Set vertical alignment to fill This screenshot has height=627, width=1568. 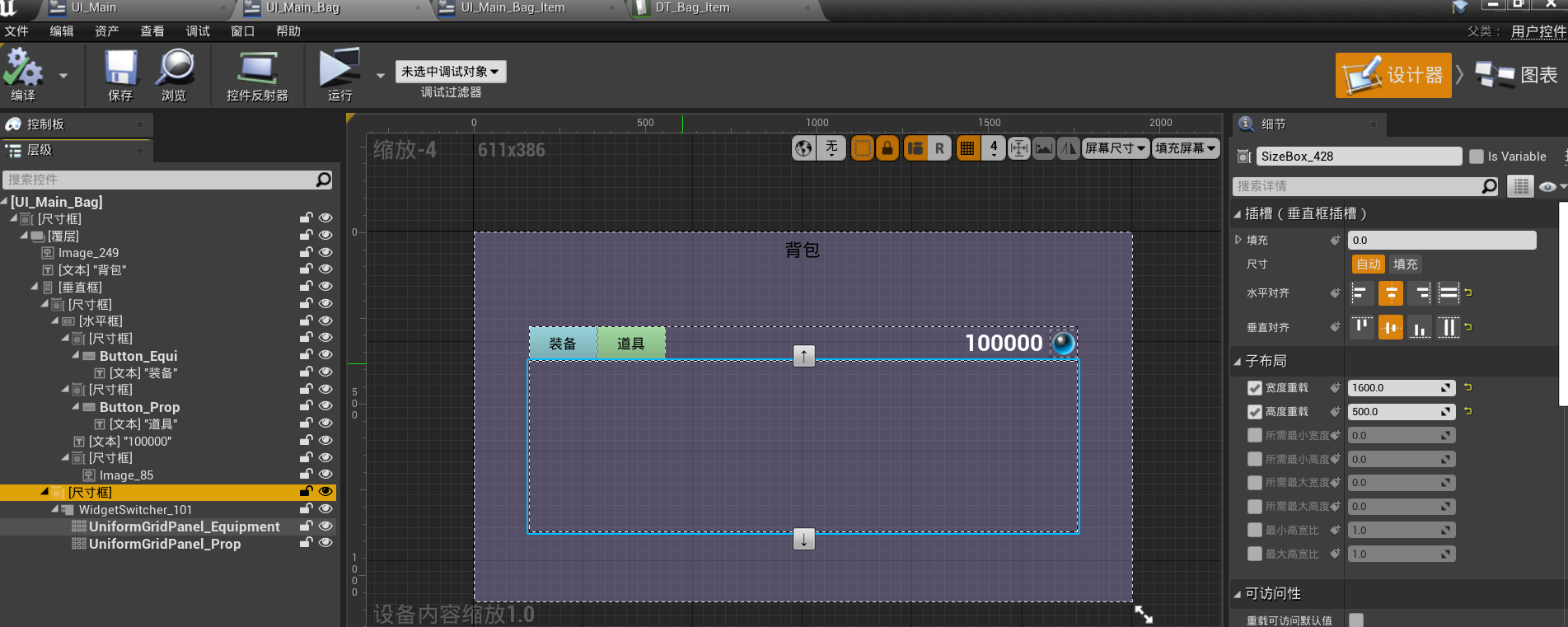[1449, 327]
